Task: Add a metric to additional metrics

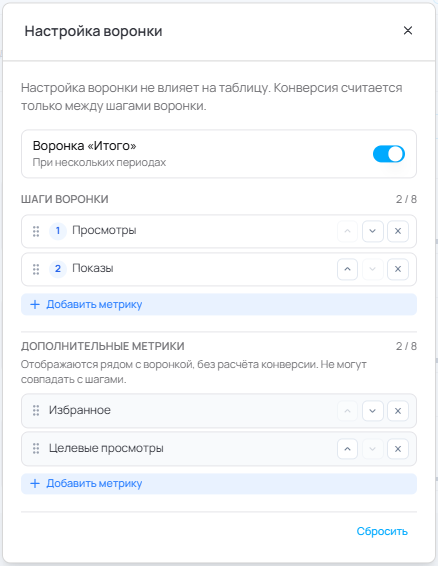Action: pos(219,483)
